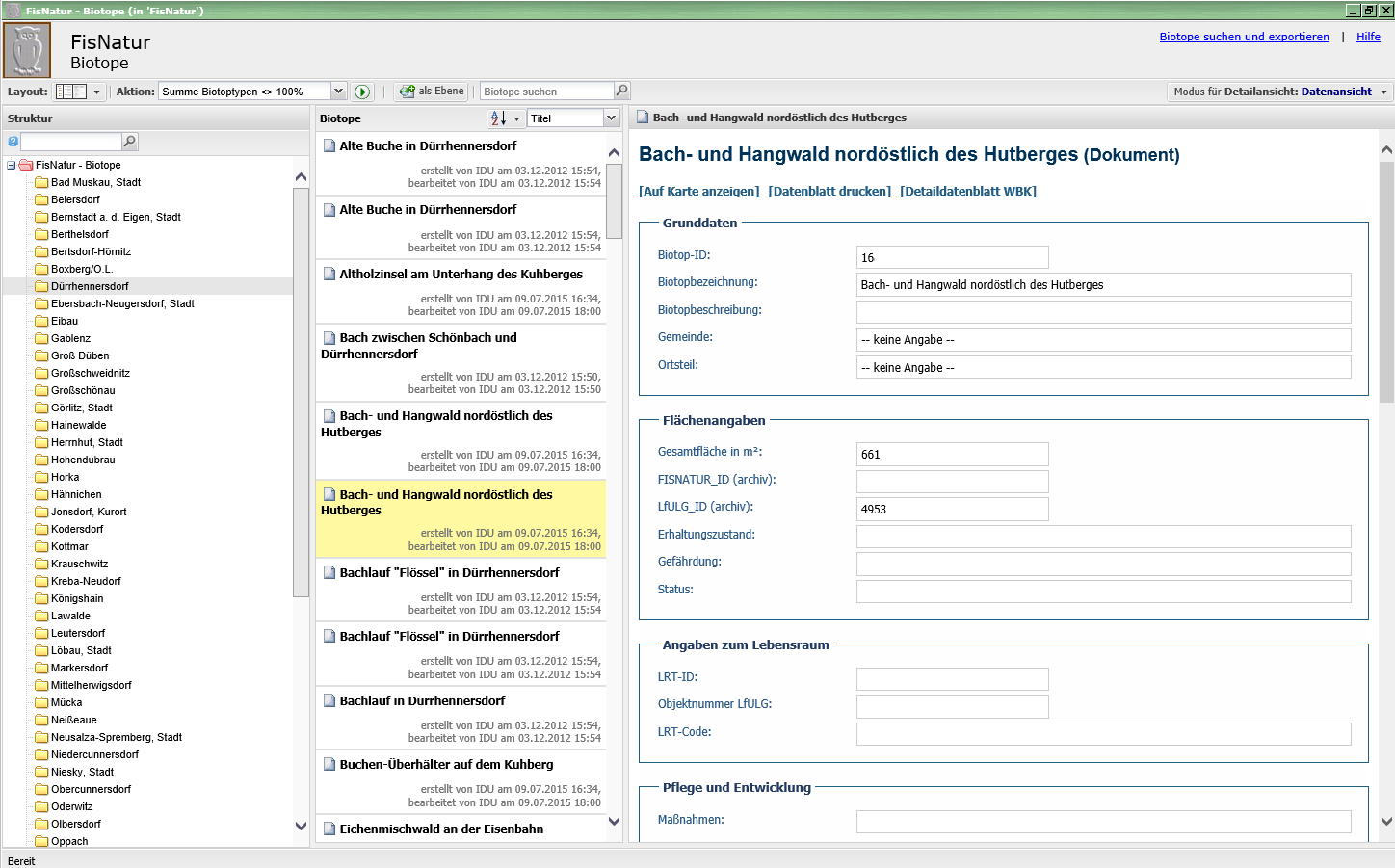The width and height of the screenshot is (1395, 868).
Task: Run the selected Aktion with green play icon
Action: 362,92
